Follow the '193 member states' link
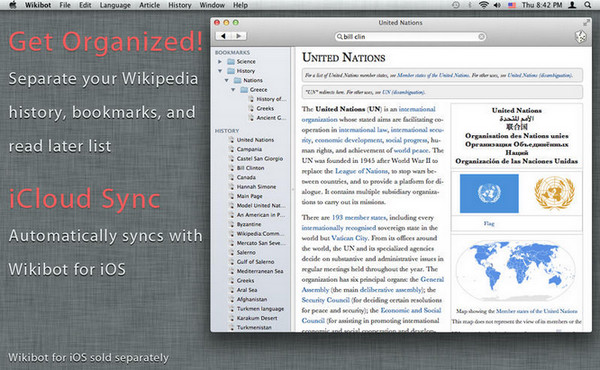 point(359,217)
